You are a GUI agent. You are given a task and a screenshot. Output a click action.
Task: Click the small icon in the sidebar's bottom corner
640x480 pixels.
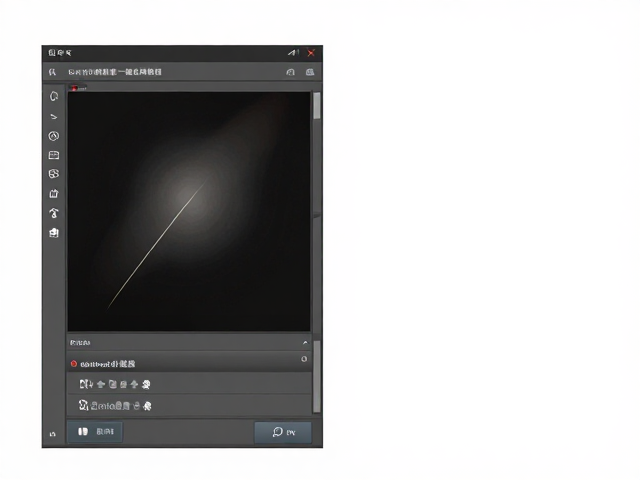coord(53,434)
